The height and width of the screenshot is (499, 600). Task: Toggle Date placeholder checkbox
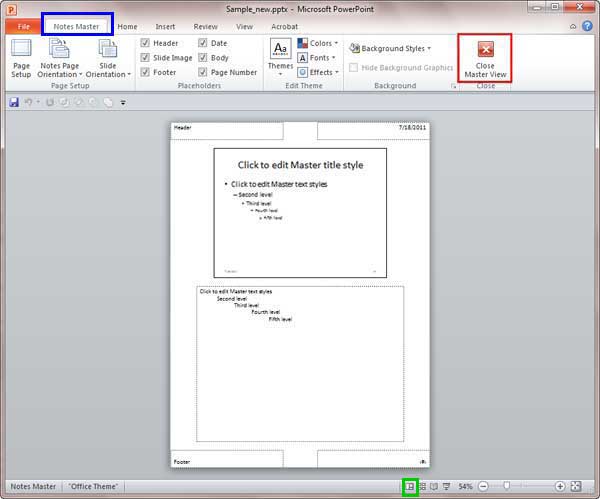[x=203, y=43]
